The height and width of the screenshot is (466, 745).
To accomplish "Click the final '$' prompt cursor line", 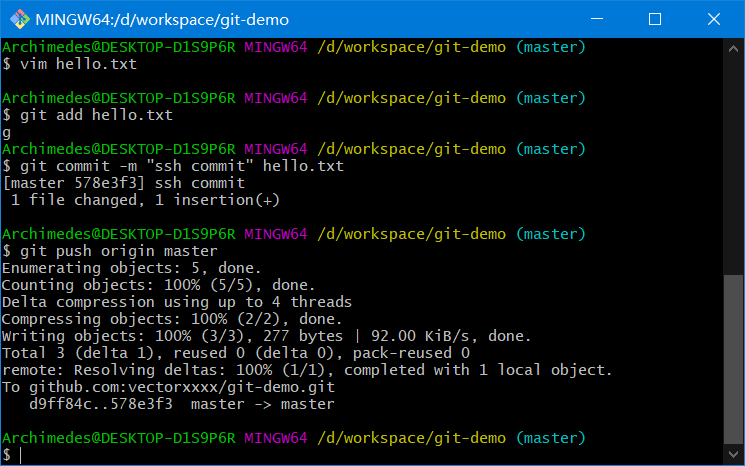I will coord(12,455).
